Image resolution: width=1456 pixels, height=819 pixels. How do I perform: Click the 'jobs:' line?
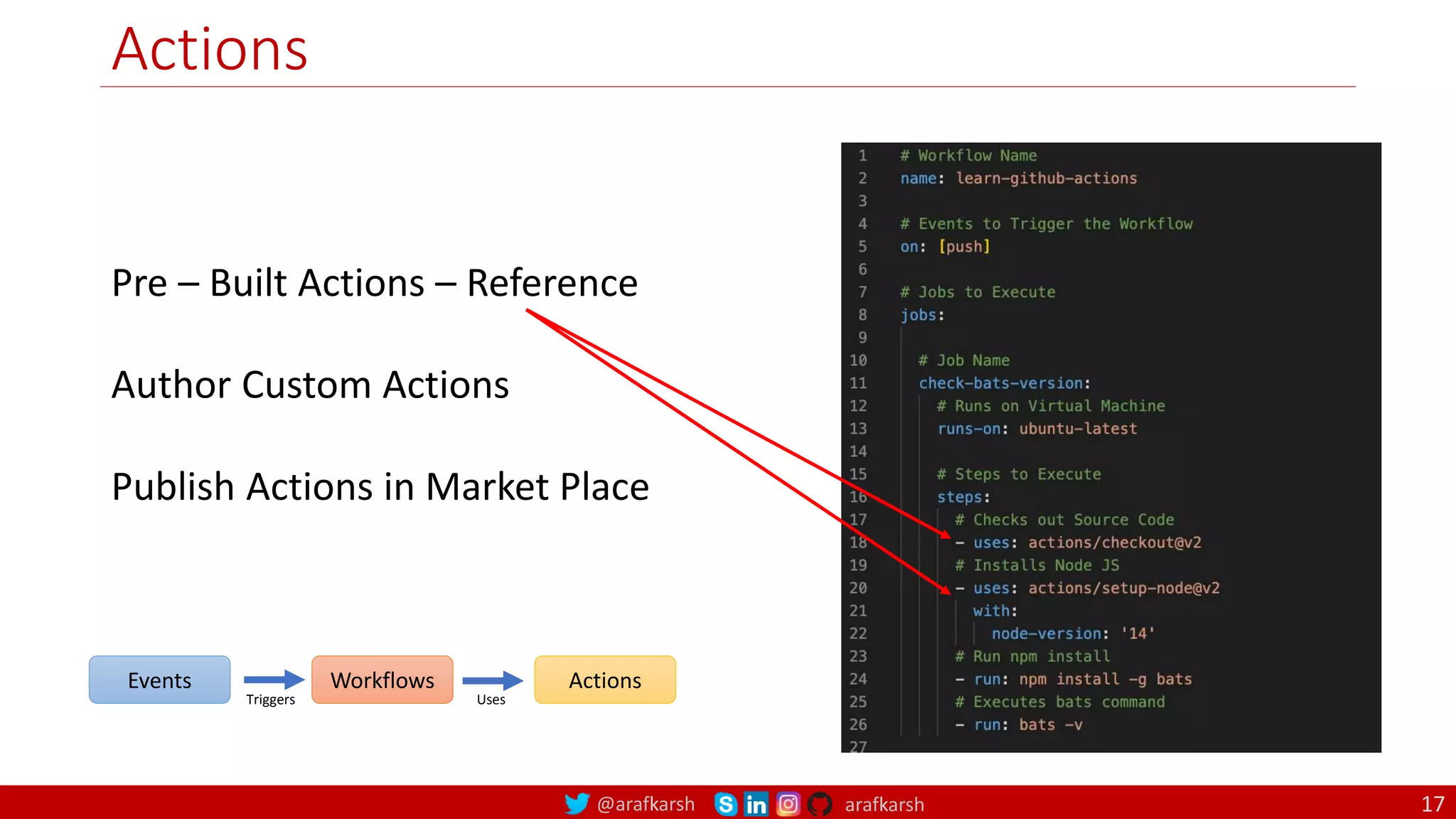[x=922, y=315]
